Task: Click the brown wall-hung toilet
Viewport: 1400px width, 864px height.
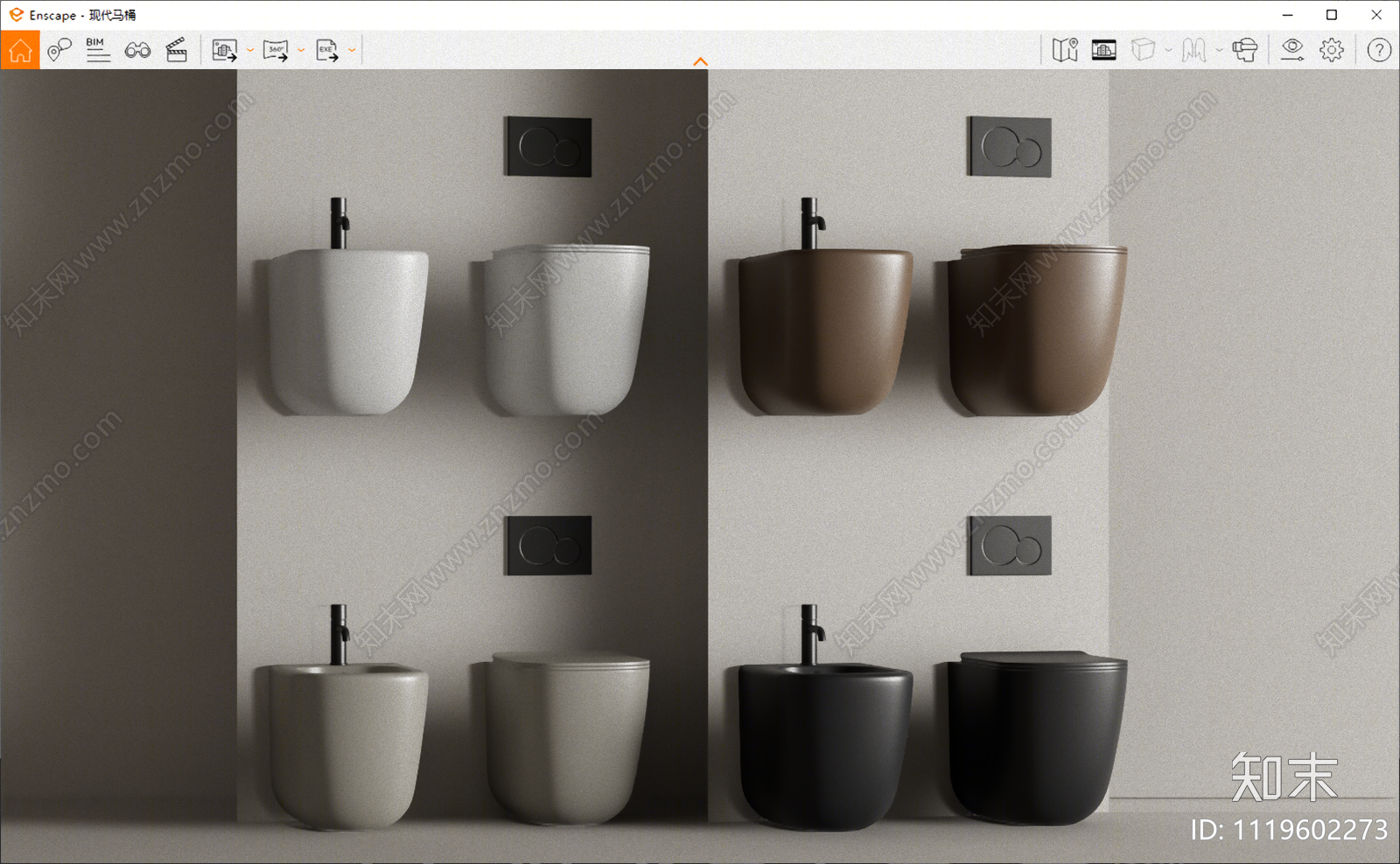Action: (x=1037, y=330)
